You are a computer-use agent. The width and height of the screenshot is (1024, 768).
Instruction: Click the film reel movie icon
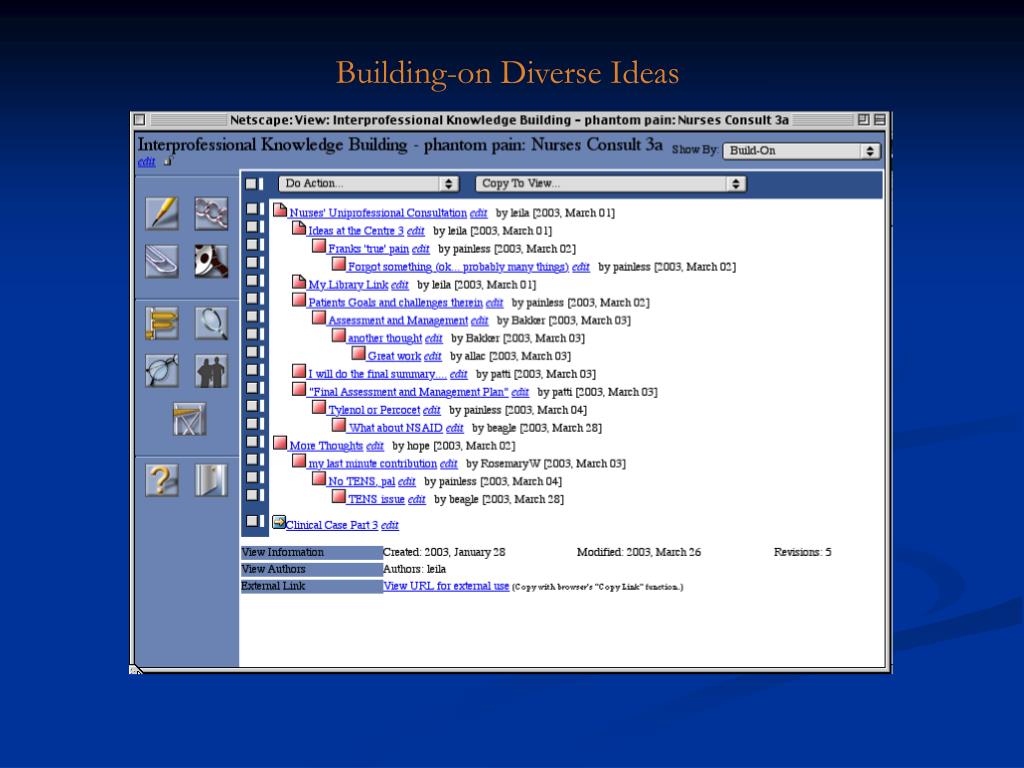(x=211, y=261)
